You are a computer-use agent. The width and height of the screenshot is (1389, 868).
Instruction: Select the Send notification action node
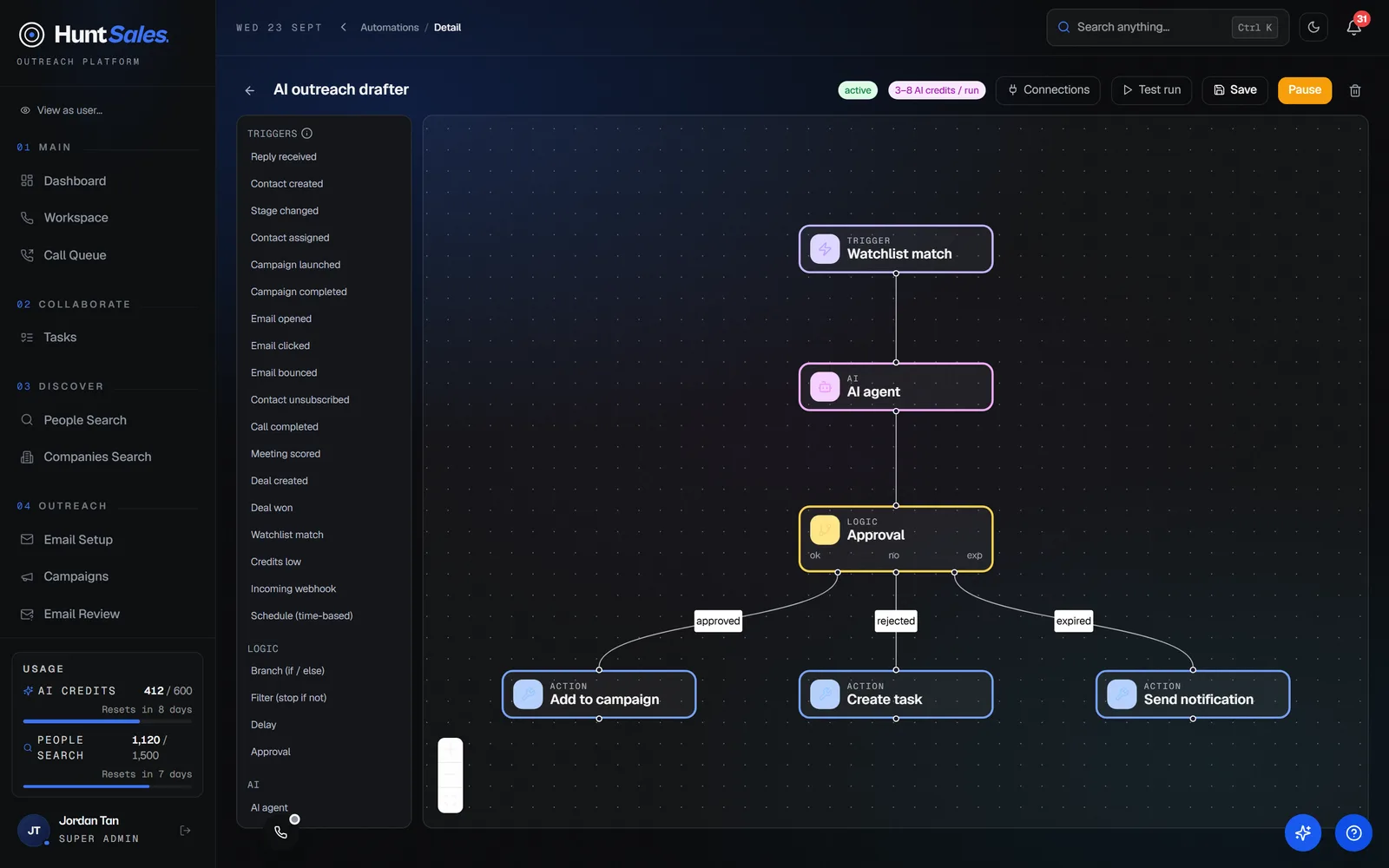pos(1193,694)
